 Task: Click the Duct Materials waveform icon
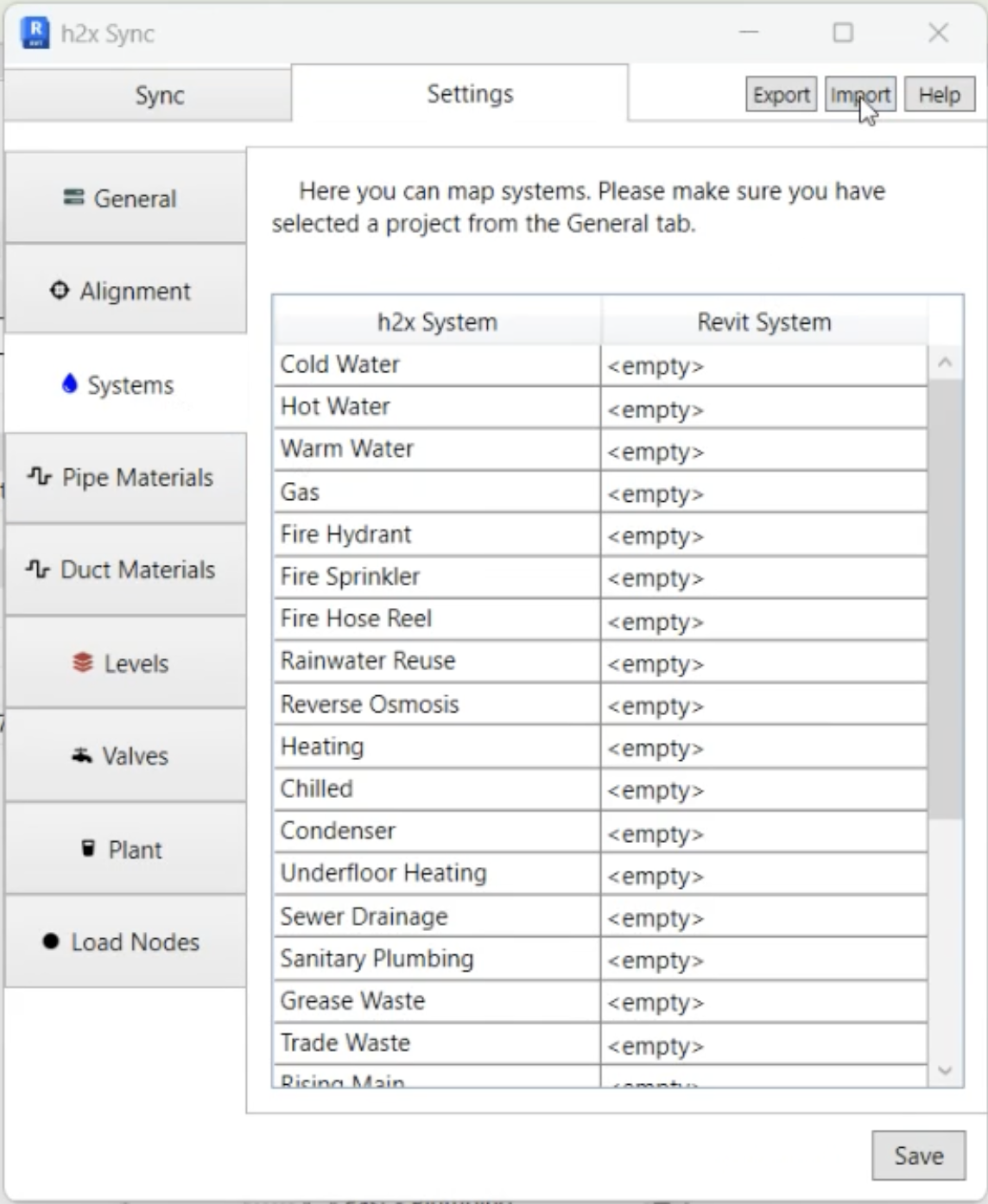tap(38, 568)
